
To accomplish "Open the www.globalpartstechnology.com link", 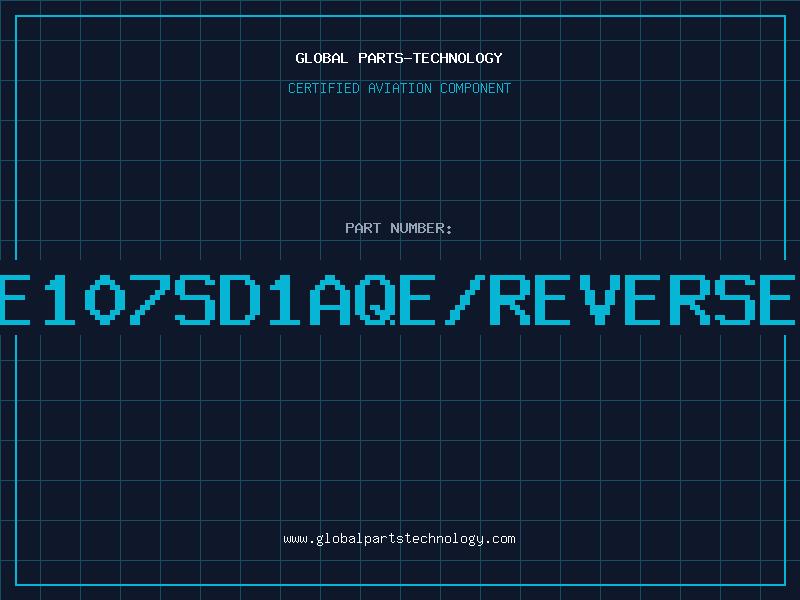I will [x=399, y=539].
